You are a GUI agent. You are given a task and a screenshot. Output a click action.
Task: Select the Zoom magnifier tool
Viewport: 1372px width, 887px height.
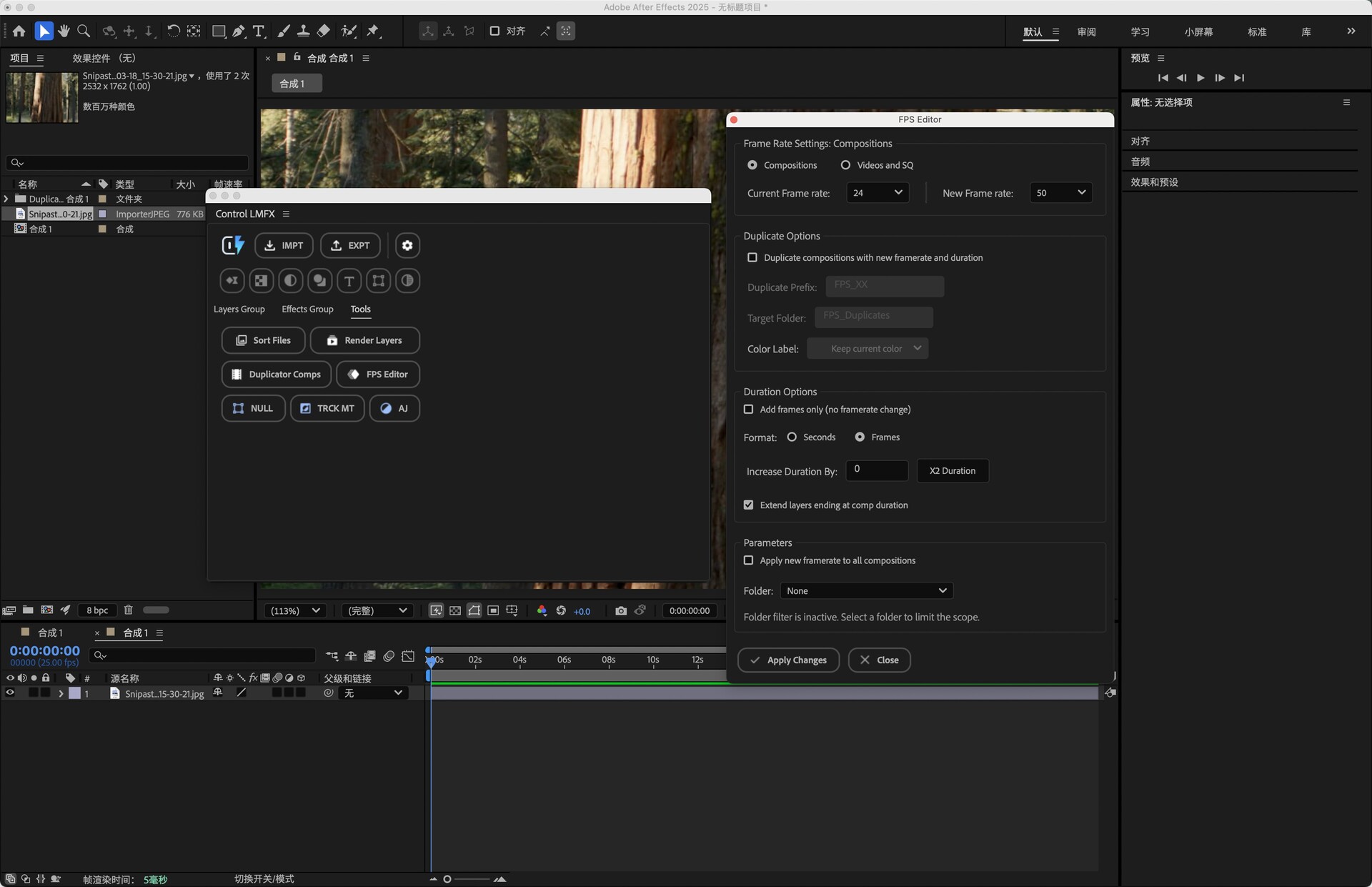click(84, 31)
